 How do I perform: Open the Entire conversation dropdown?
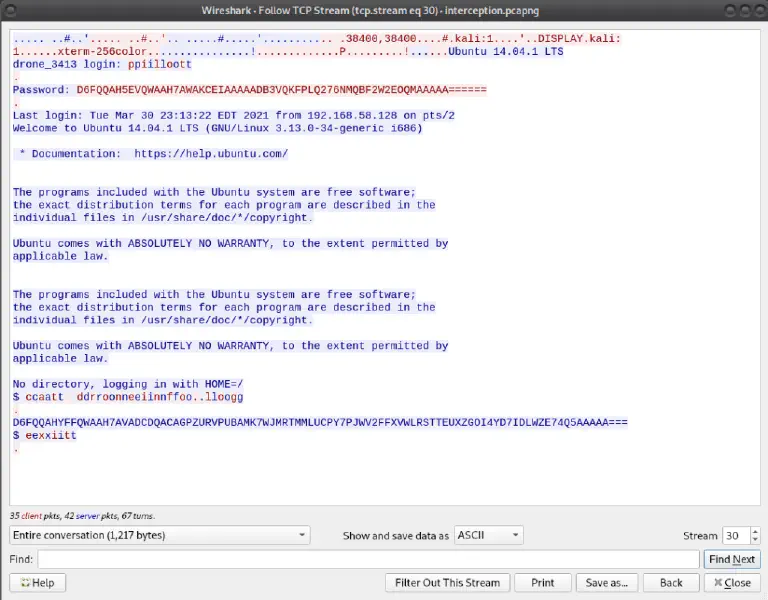160,535
